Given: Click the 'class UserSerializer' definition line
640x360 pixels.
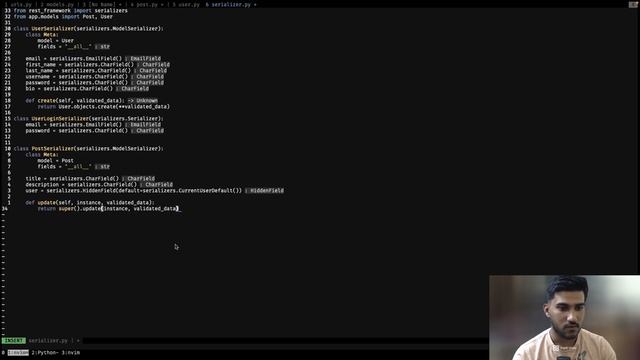Looking at the screenshot, I should point(89,29).
